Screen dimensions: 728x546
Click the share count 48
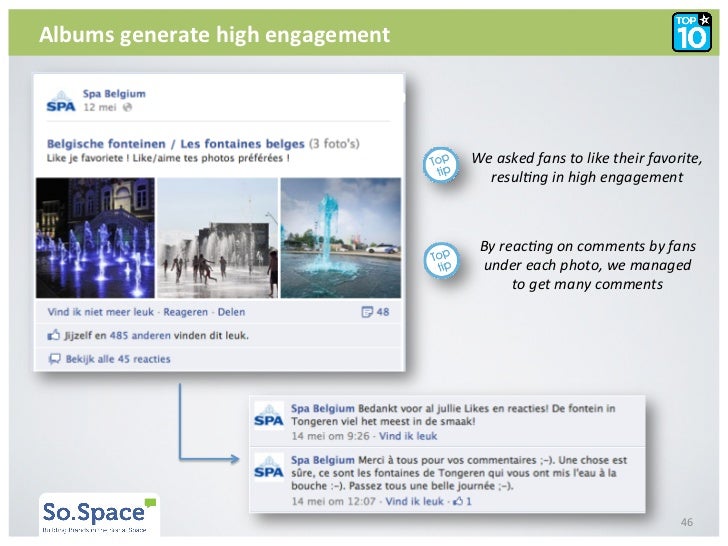pyautogui.click(x=383, y=312)
